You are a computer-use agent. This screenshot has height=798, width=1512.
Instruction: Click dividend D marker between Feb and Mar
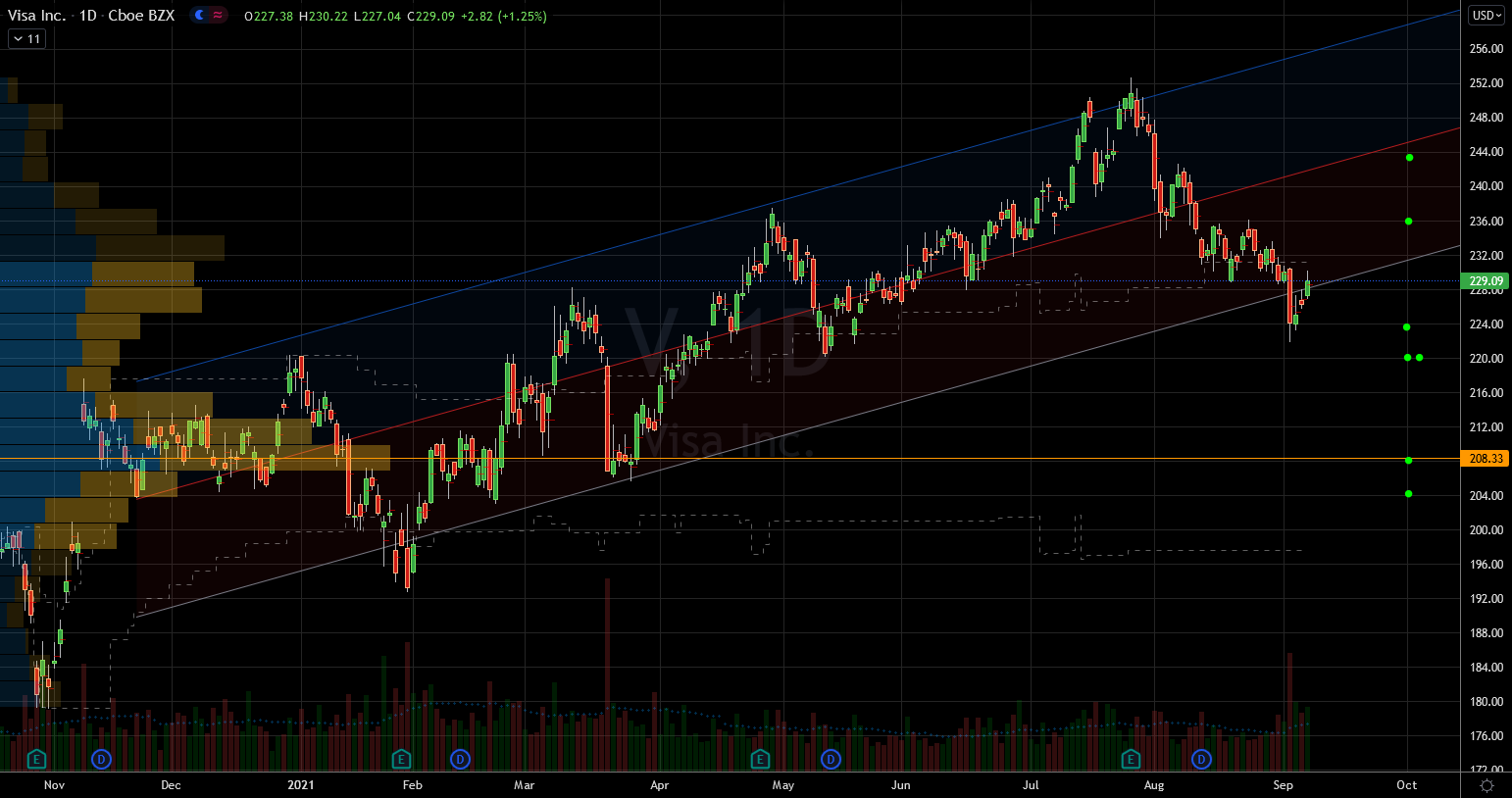pyautogui.click(x=460, y=759)
